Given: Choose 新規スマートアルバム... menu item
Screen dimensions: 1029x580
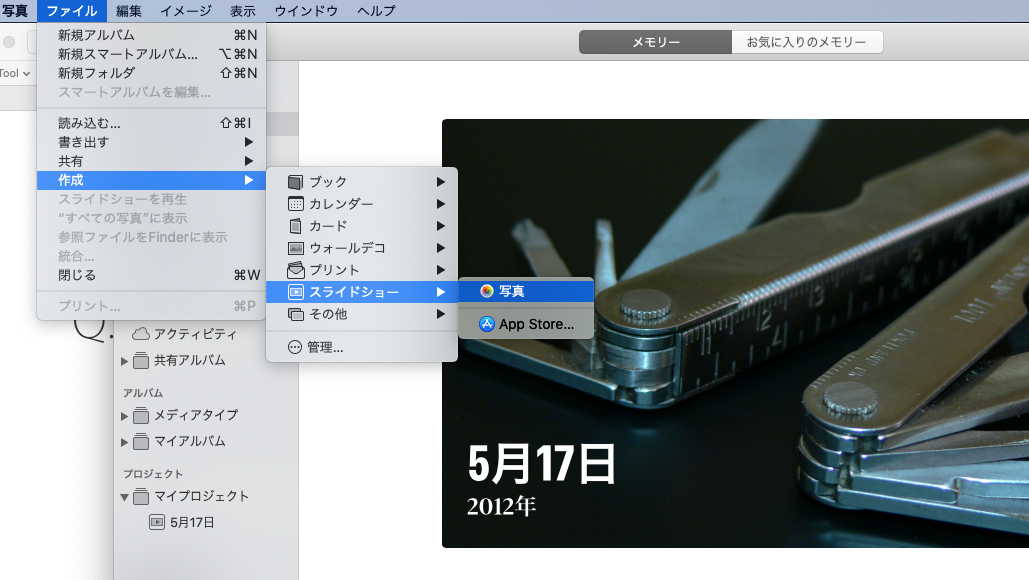Looking at the screenshot, I should point(152,54).
